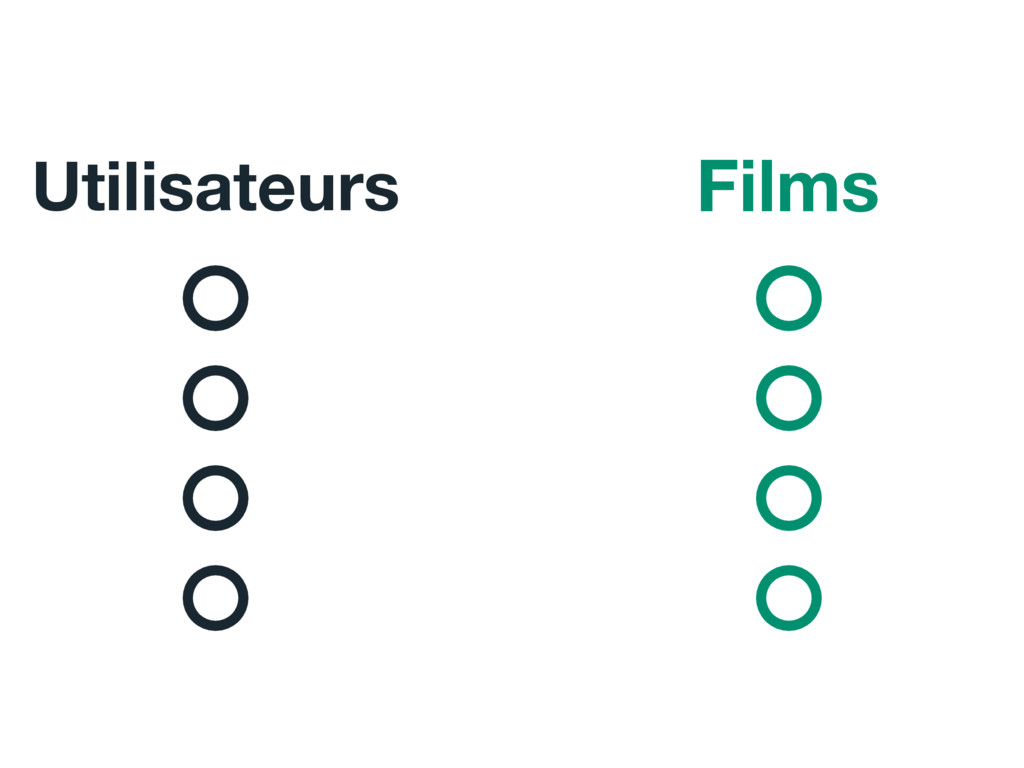Click the letter F of Films

717,185
